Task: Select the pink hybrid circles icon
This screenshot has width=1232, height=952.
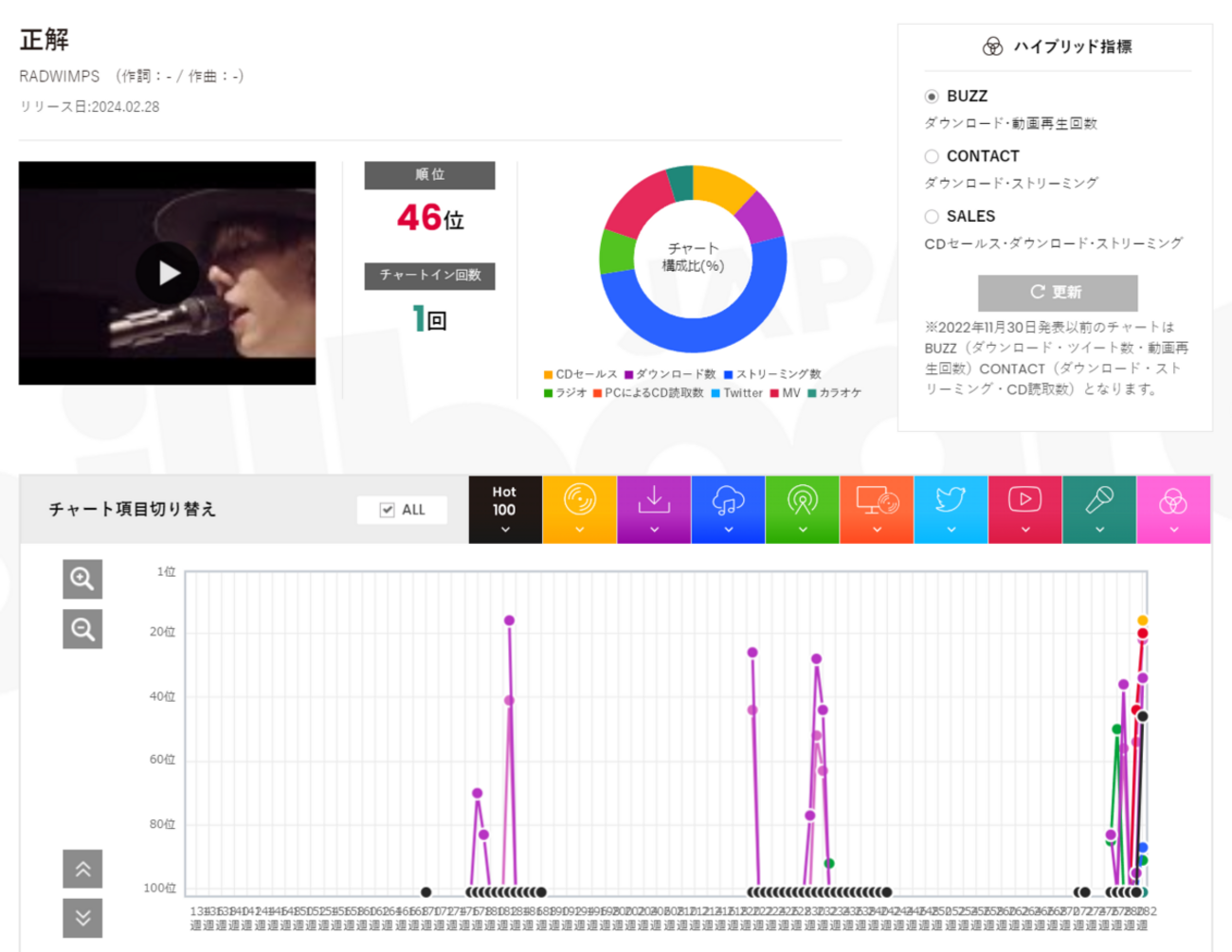Action: point(1173,501)
